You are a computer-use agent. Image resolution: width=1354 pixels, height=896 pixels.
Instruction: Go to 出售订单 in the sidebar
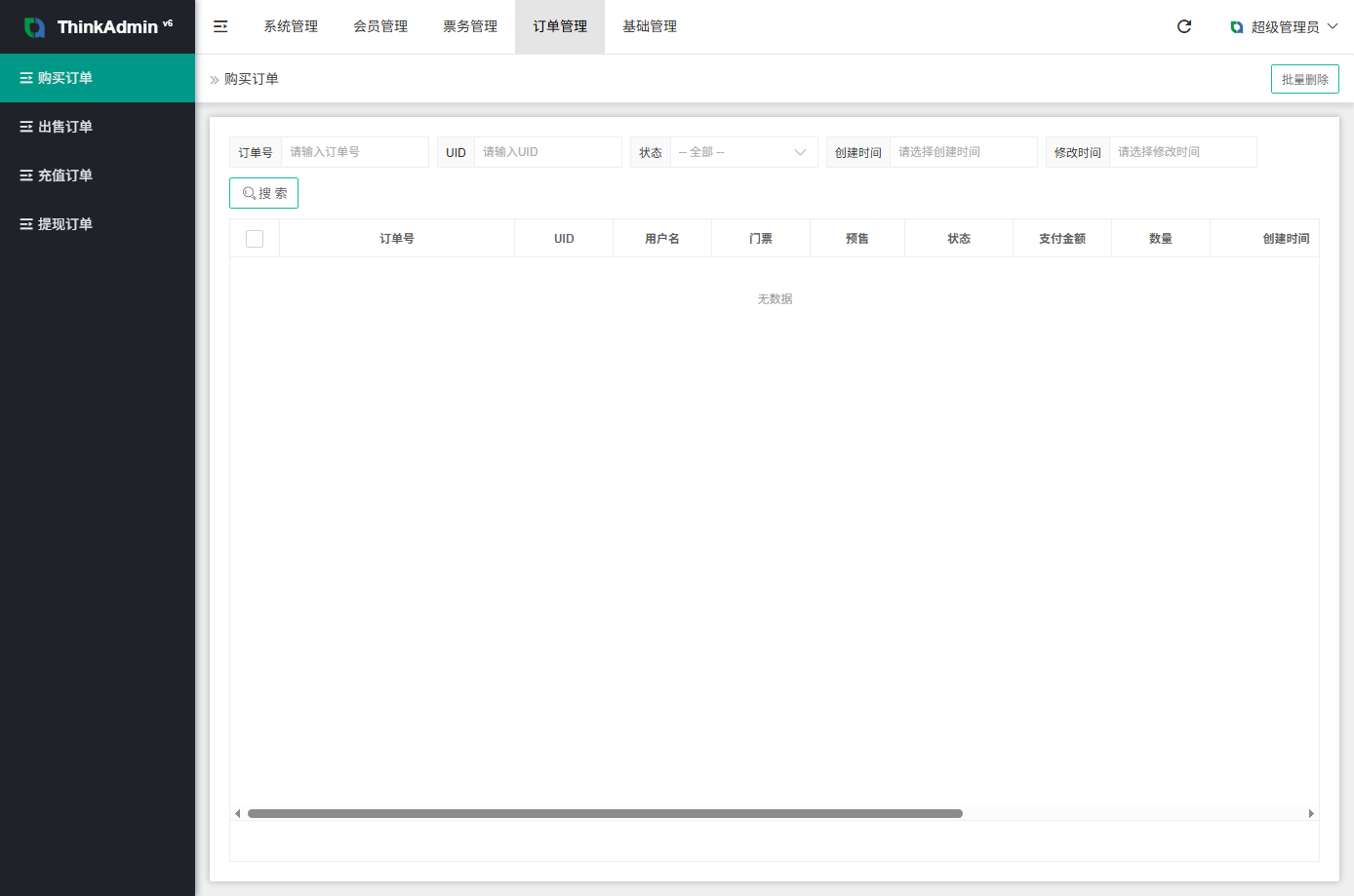click(98, 127)
